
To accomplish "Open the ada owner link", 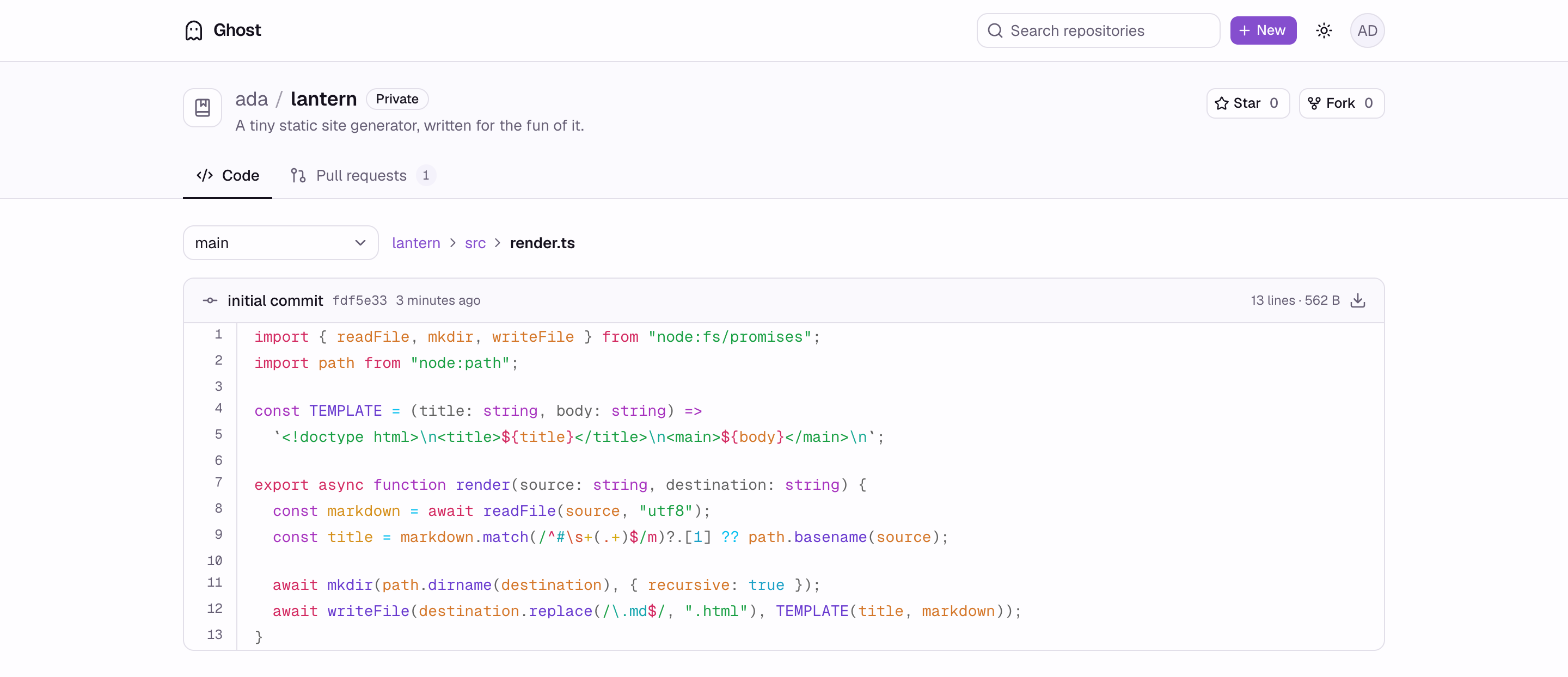I will [252, 99].
